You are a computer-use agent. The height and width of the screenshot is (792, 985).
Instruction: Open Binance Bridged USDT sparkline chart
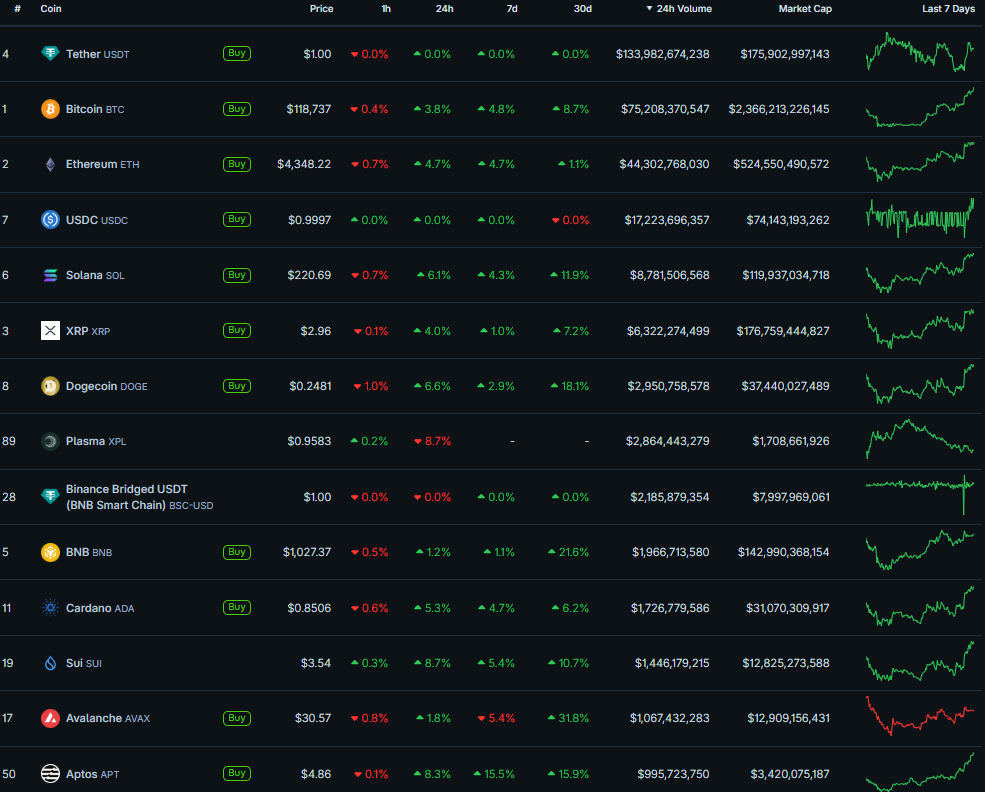pyautogui.click(x=920, y=495)
